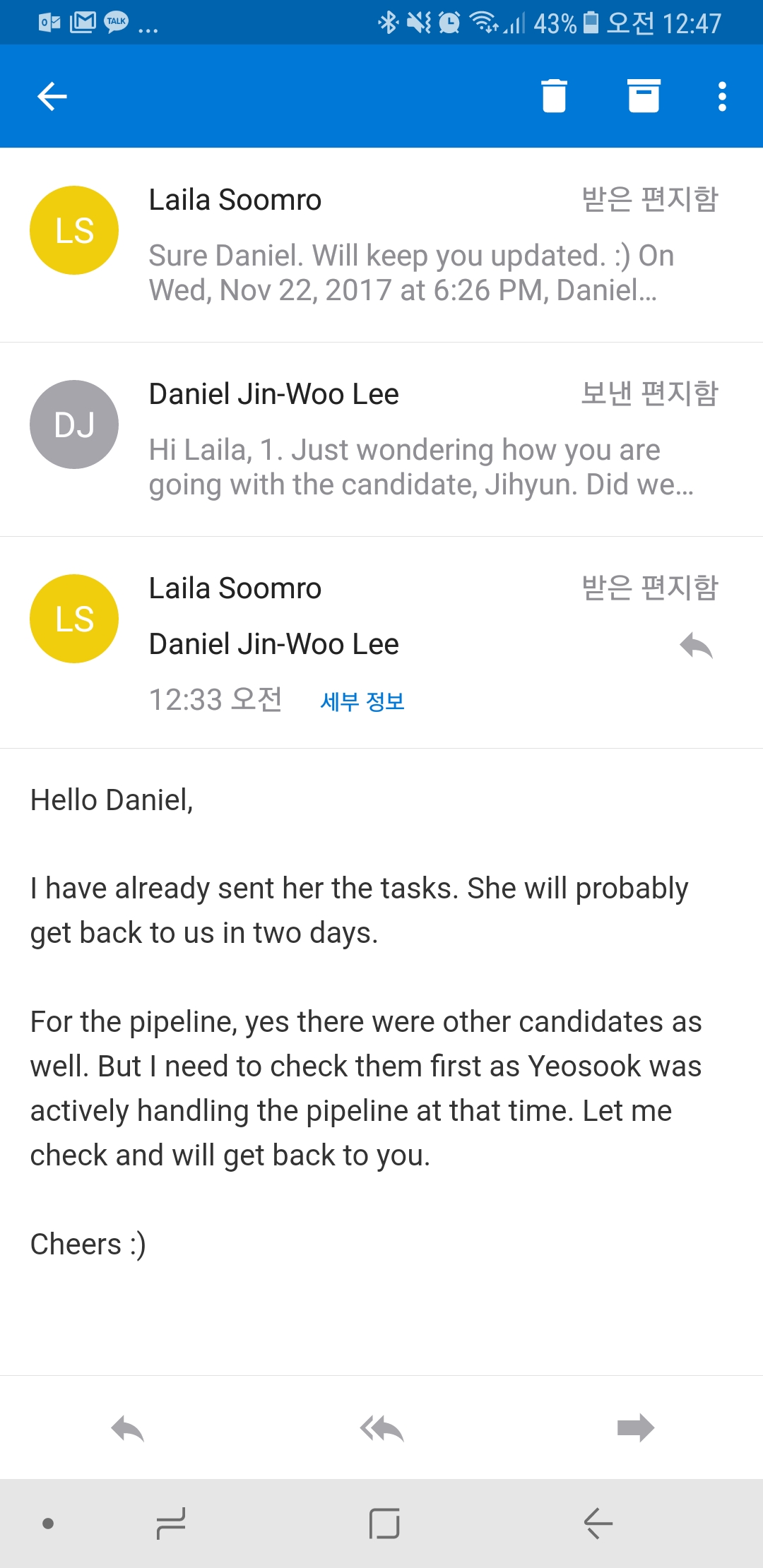This screenshot has width=763, height=1568.
Task: Open the three-dot overflow menu
Action: pyautogui.click(x=722, y=97)
